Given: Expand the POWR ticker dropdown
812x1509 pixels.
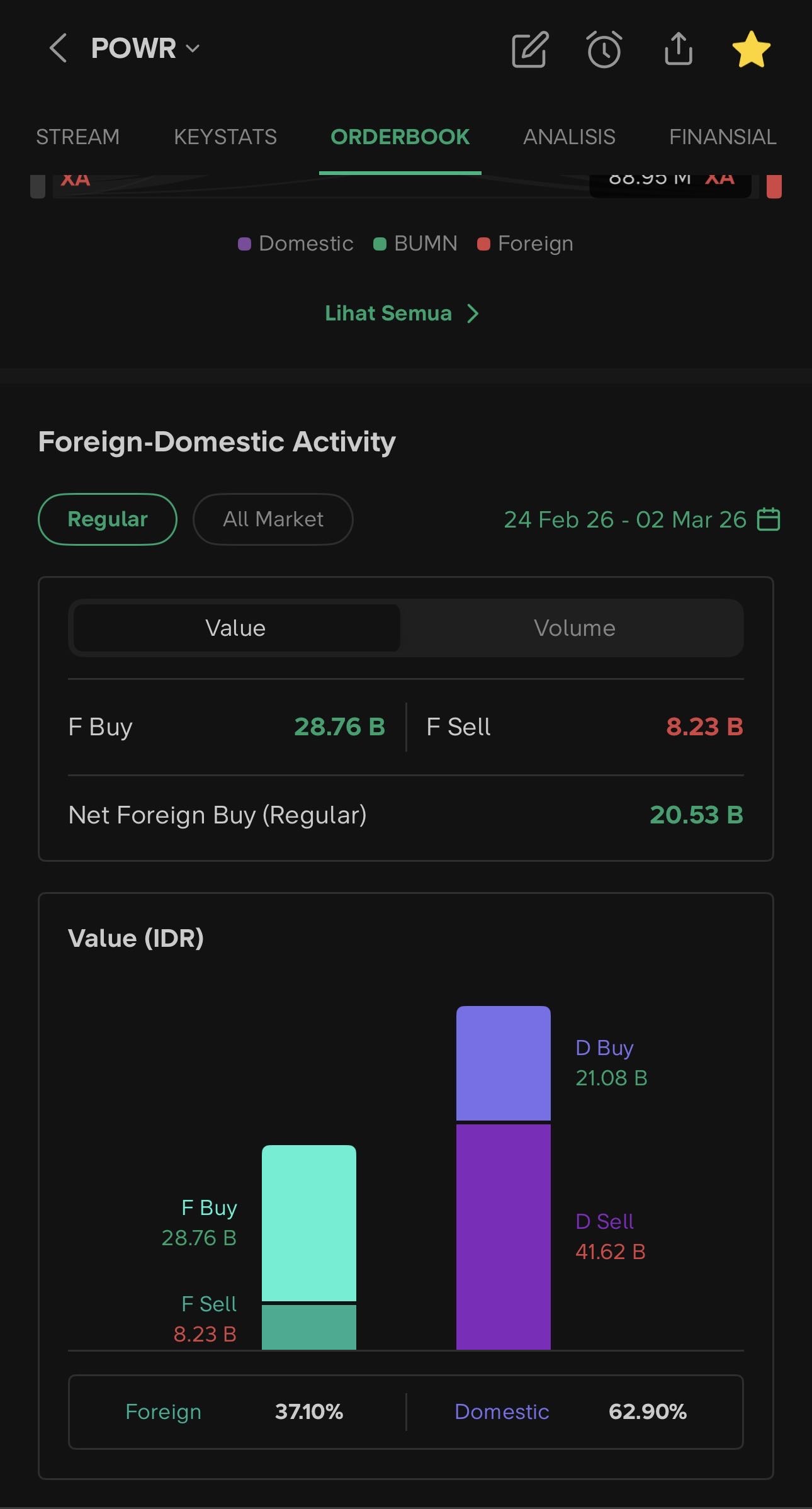Looking at the screenshot, I should click(193, 48).
